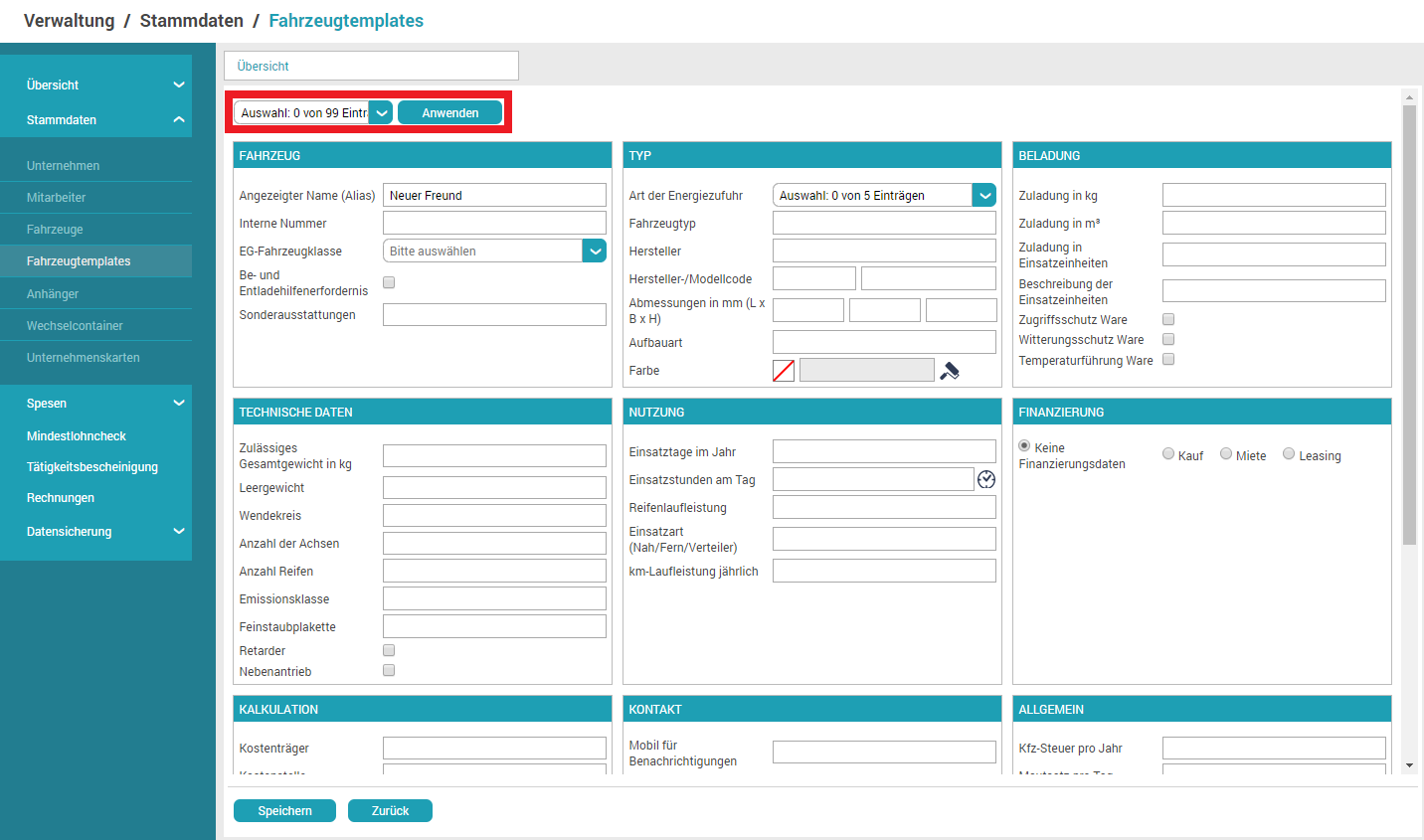Click the empty Farbe color swatch
Viewport: 1424px width, 840px height.
784,371
